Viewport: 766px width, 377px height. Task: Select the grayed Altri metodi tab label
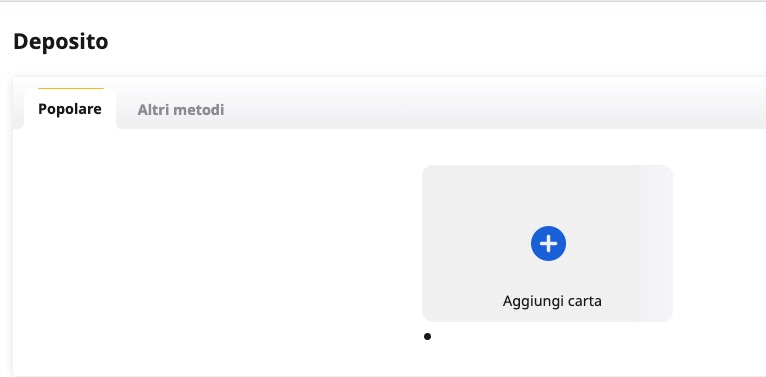tap(181, 110)
